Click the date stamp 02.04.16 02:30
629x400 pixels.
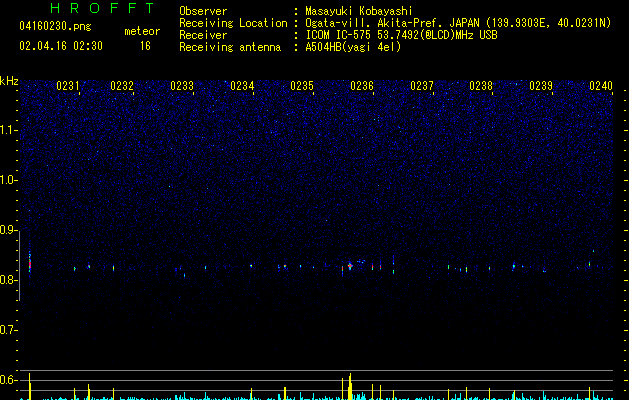point(61,46)
